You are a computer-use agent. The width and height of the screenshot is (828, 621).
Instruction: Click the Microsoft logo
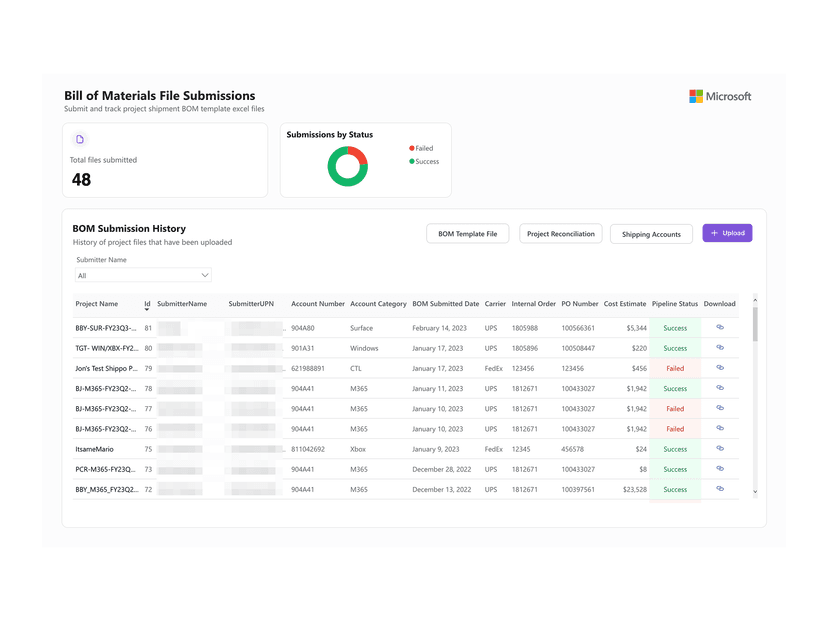click(x=720, y=96)
